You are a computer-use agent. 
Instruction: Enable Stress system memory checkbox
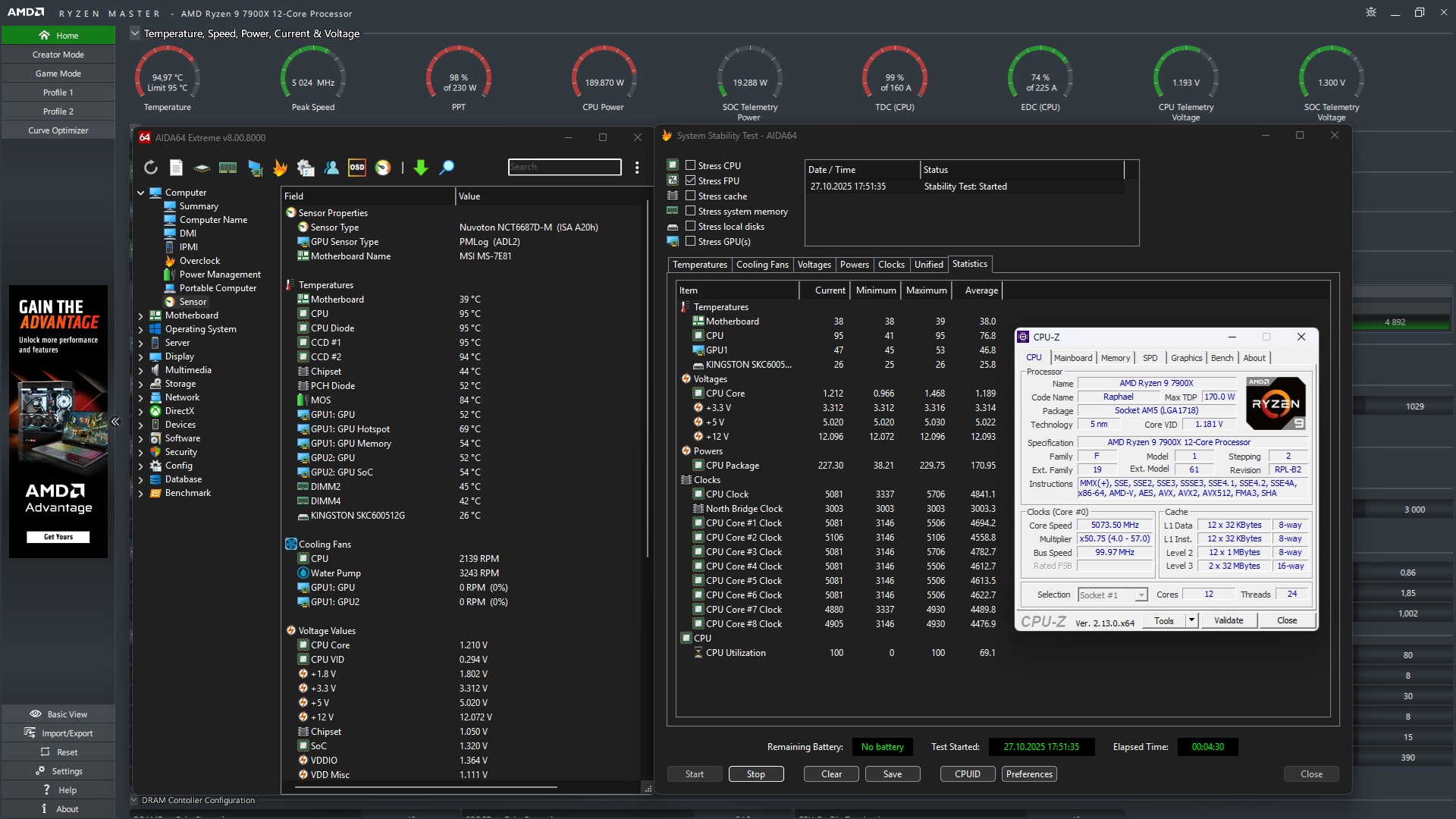tap(690, 211)
